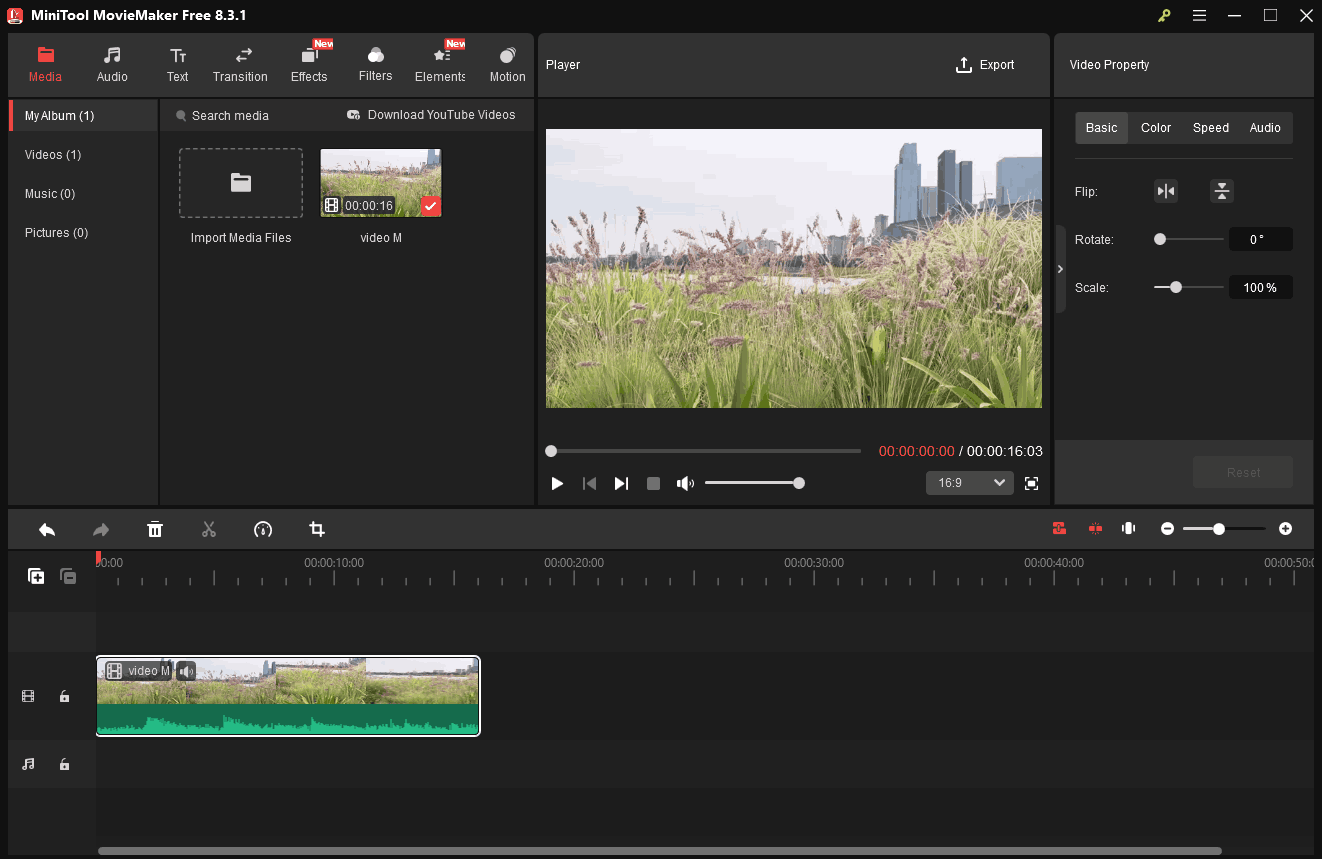1322x859 pixels.
Task: Select the video M media thumbnail
Action: coord(381,183)
